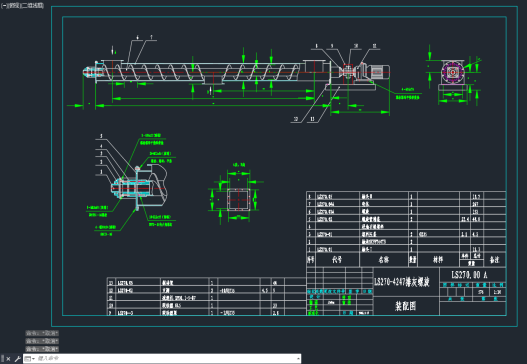Select the electric motor in the main screw conveyor view
This screenshot has width=527, height=364.
click(x=379, y=72)
